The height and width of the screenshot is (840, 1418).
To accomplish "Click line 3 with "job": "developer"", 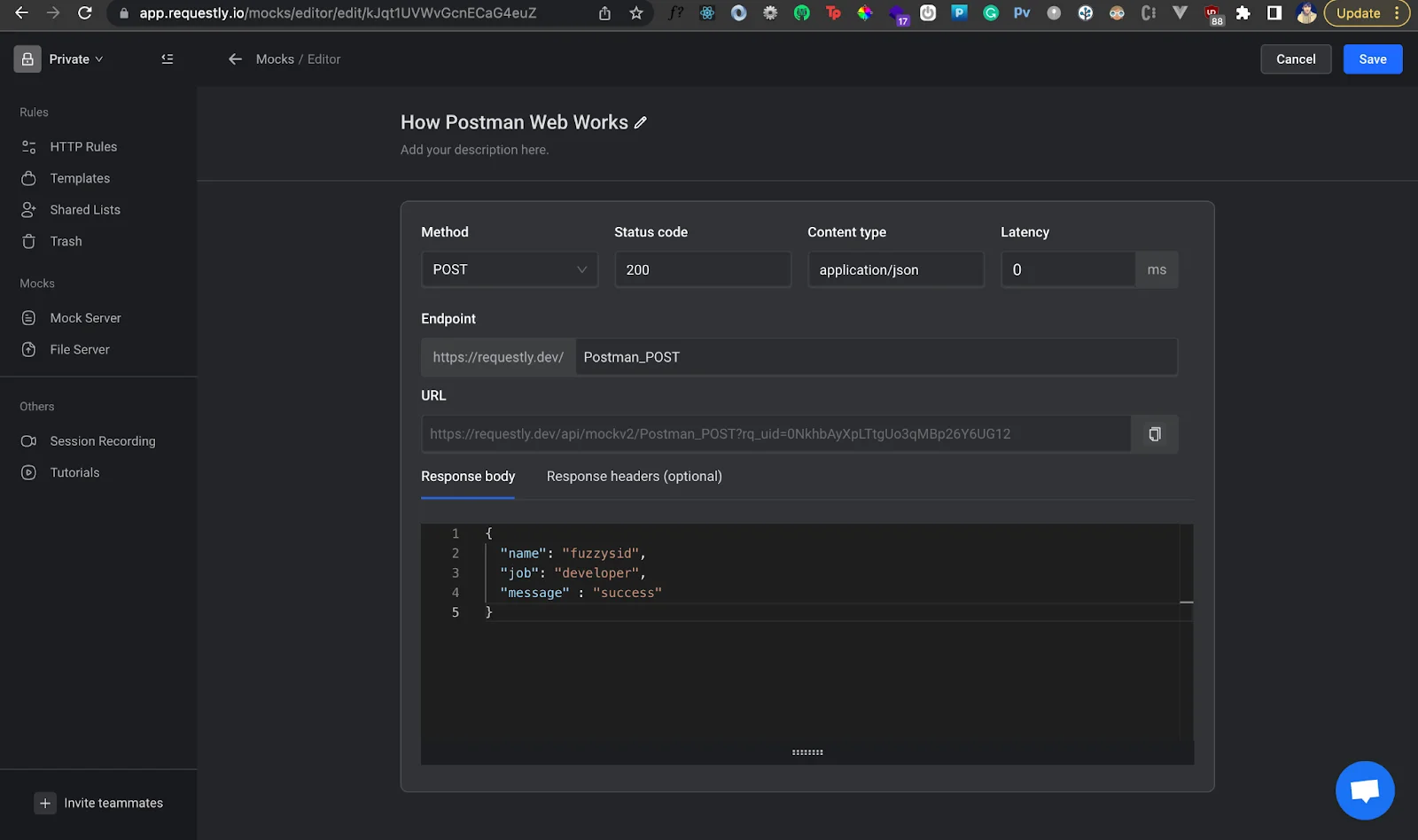I will click(573, 573).
